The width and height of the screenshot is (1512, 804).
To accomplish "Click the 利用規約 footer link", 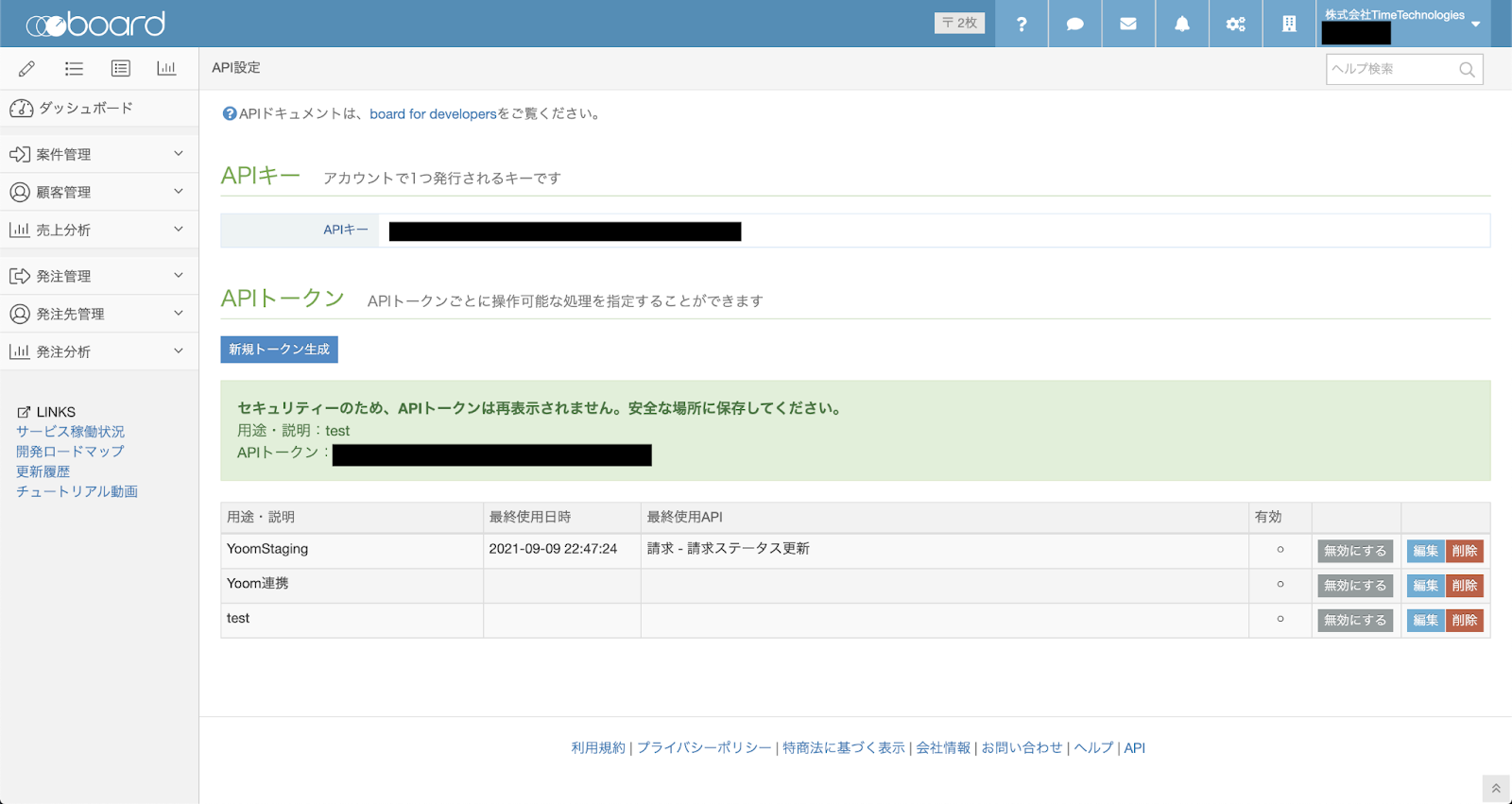I will click(598, 747).
